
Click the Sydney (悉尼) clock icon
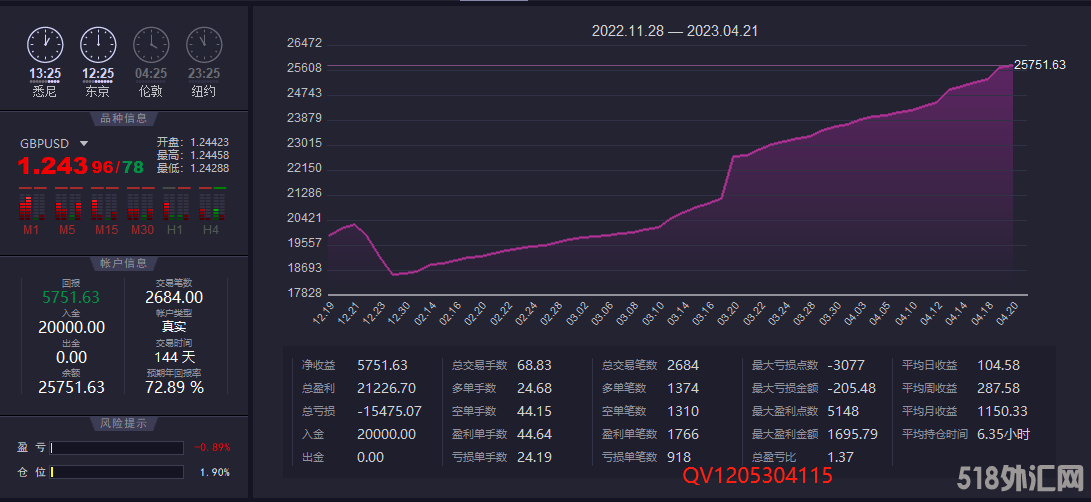[x=45, y=44]
